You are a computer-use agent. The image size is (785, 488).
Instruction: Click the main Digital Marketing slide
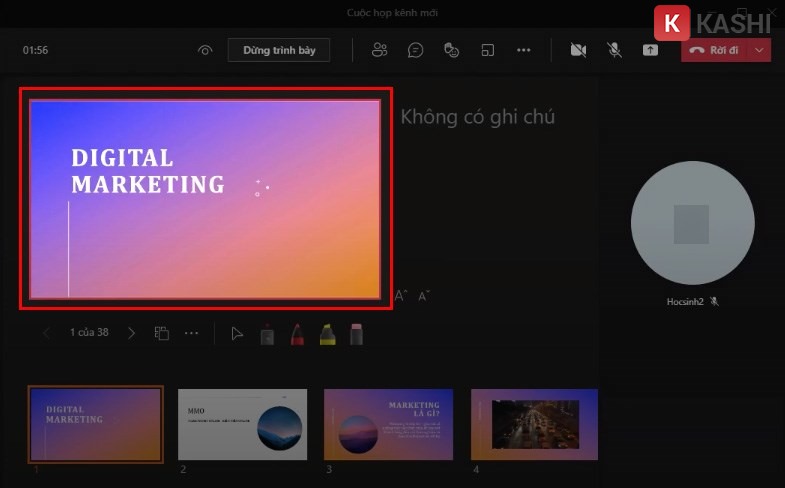[x=205, y=199]
